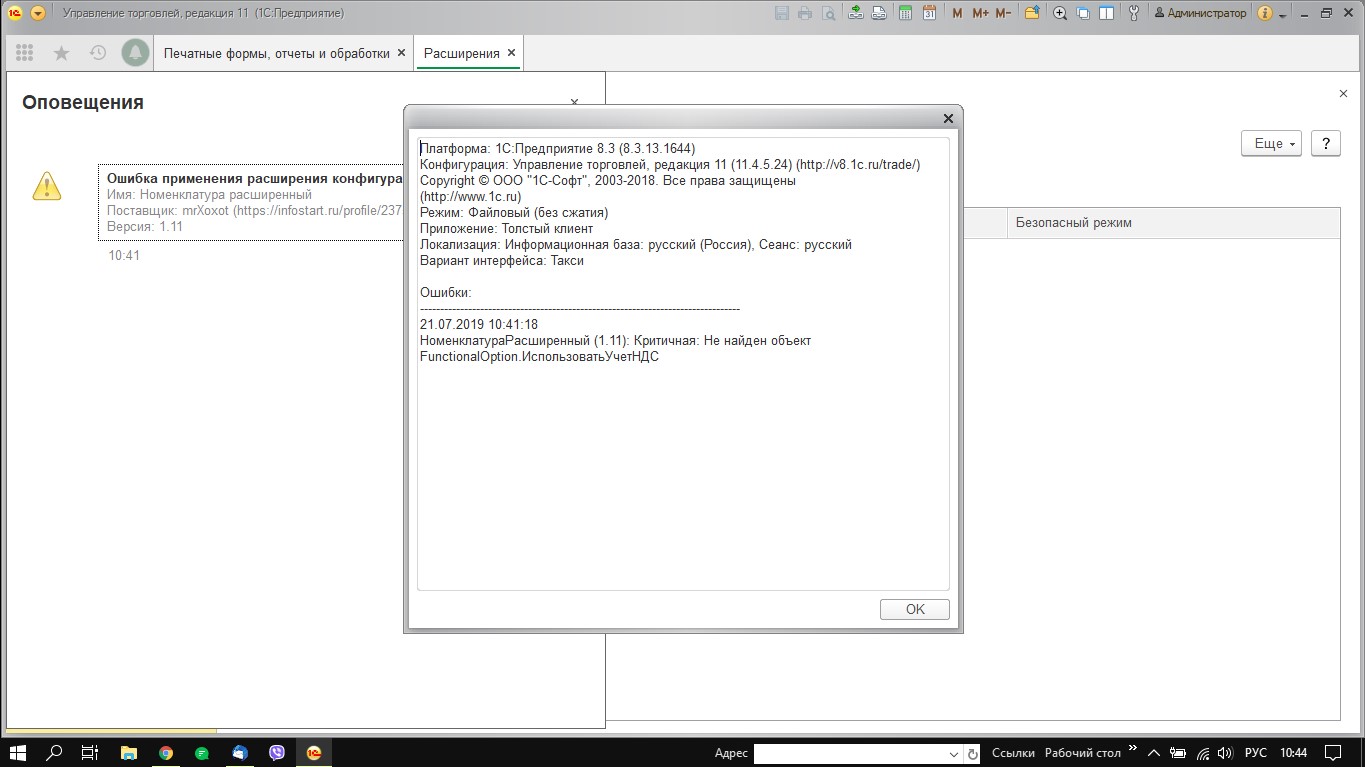Toggle the notifications bell icon

[x=135, y=53]
